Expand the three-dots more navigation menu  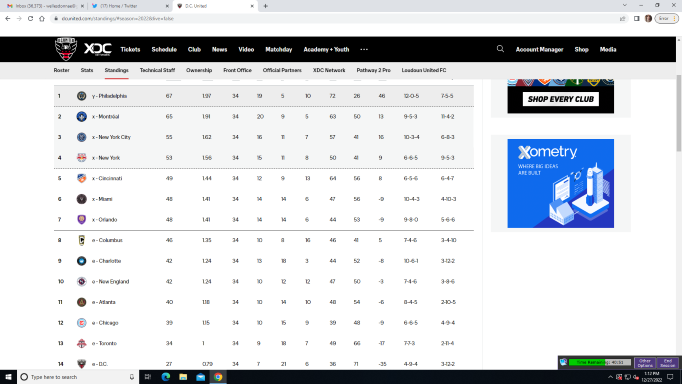click(x=364, y=50)
